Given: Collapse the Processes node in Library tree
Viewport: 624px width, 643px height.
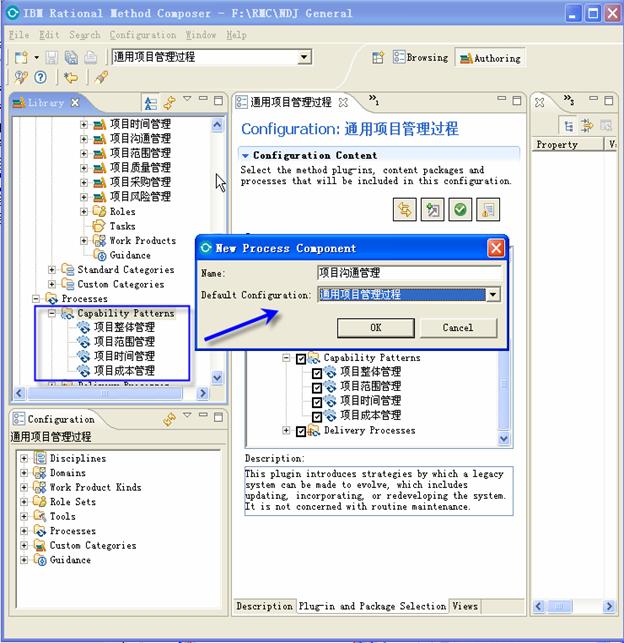Looking at the screenshot, I should coord(36,299).
